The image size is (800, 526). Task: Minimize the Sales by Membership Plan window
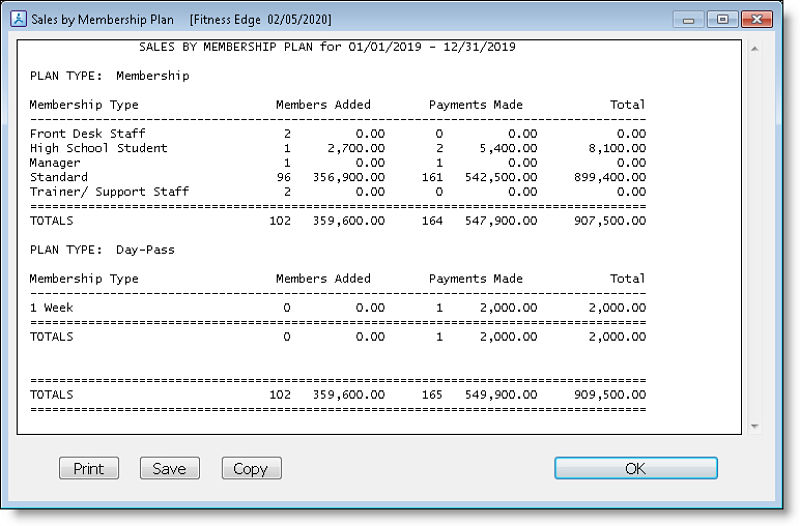tap(689, 19)
